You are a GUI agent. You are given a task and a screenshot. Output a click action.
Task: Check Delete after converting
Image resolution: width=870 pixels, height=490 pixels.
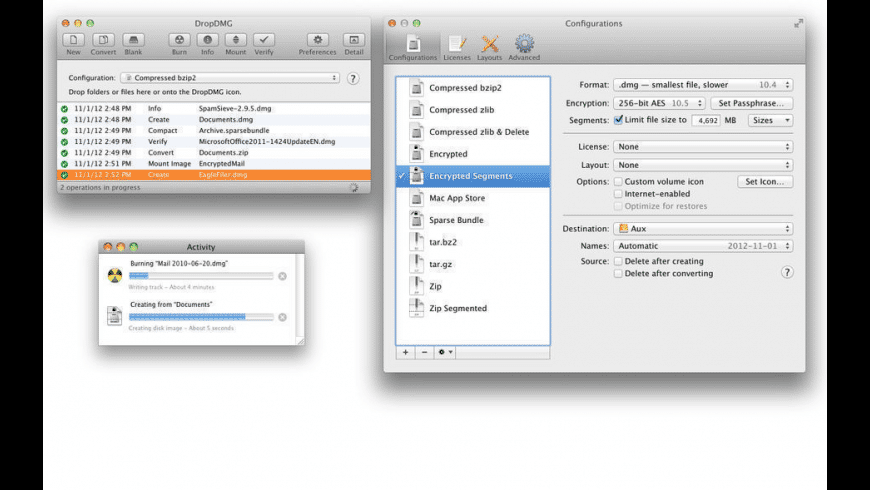pos(618,274)
